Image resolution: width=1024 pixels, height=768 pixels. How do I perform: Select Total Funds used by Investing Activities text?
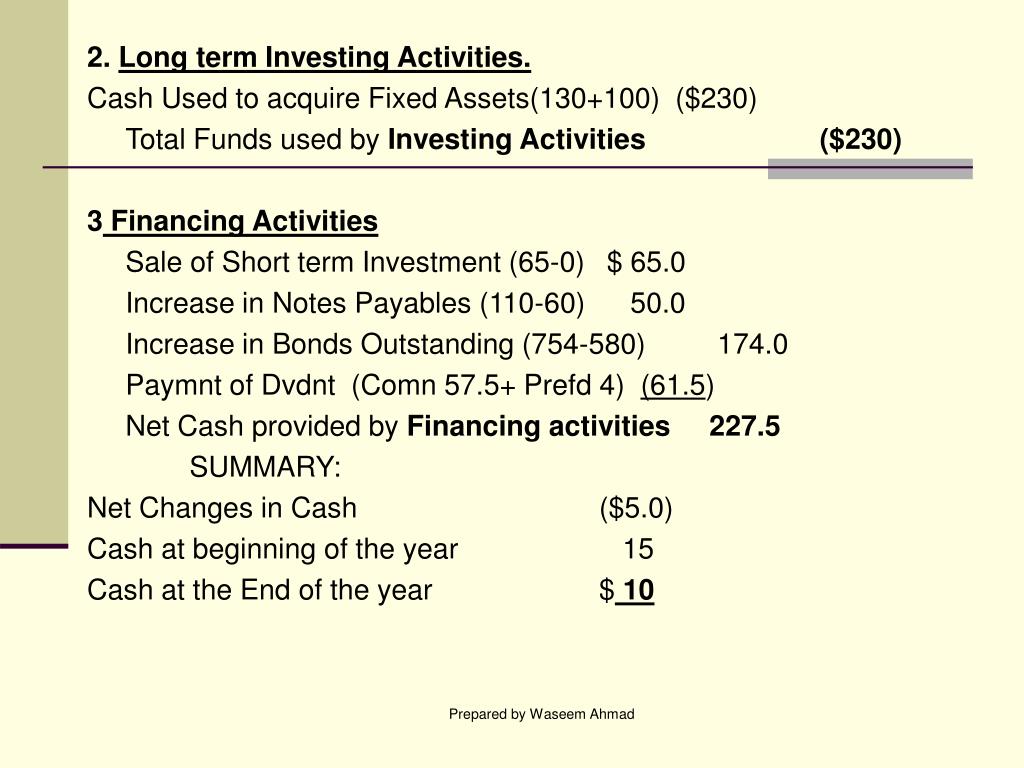(385, 140)
